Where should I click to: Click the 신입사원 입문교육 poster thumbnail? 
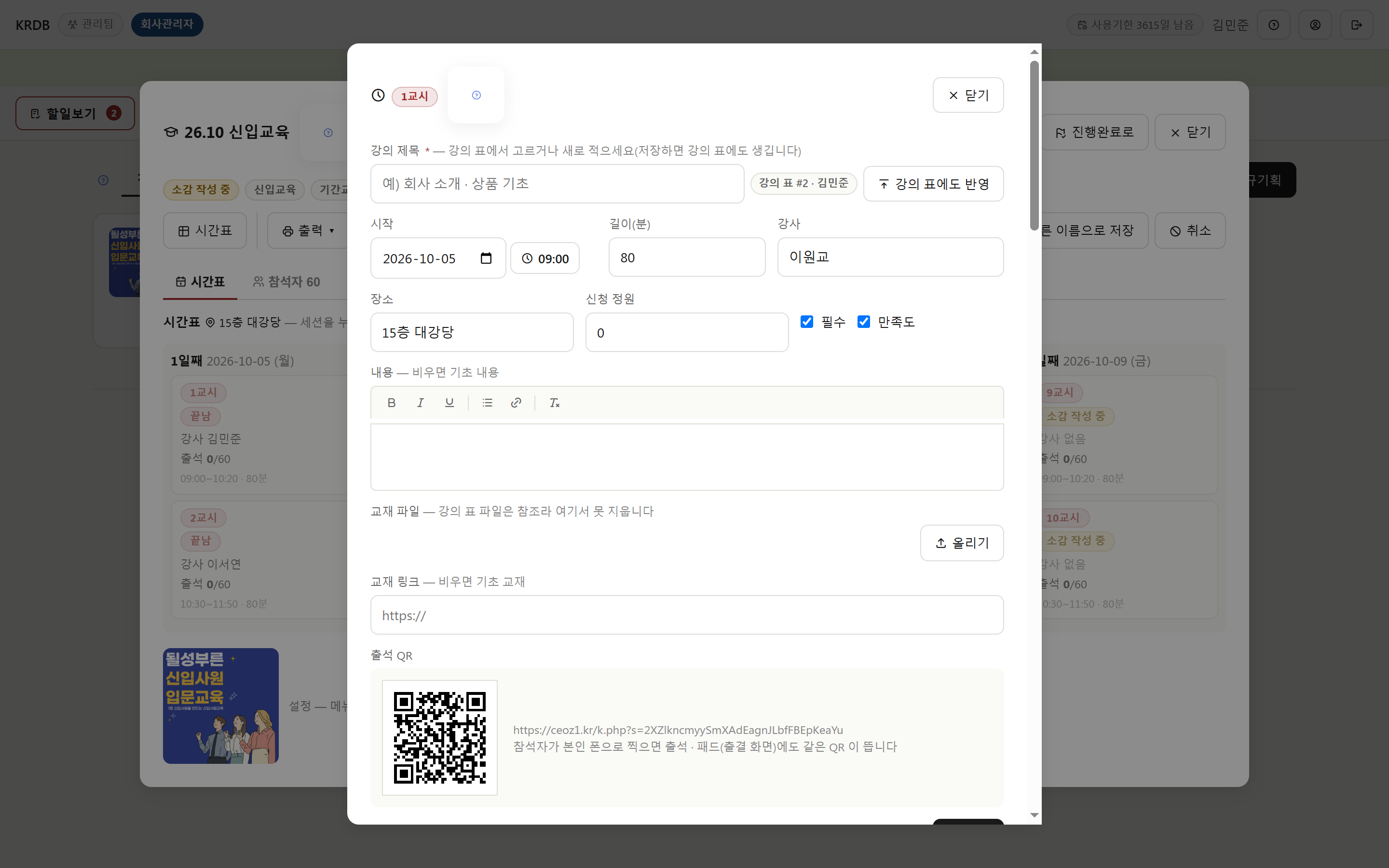pyautogui.click(x=221, y=705)
